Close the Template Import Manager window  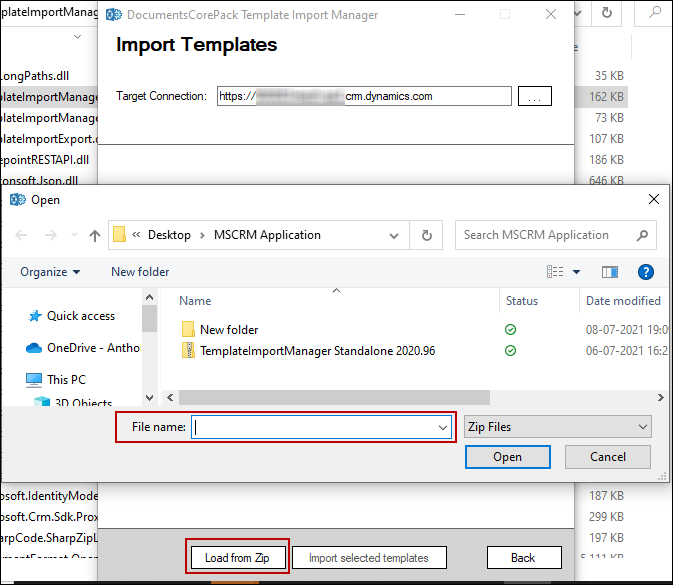pos(551,15)
